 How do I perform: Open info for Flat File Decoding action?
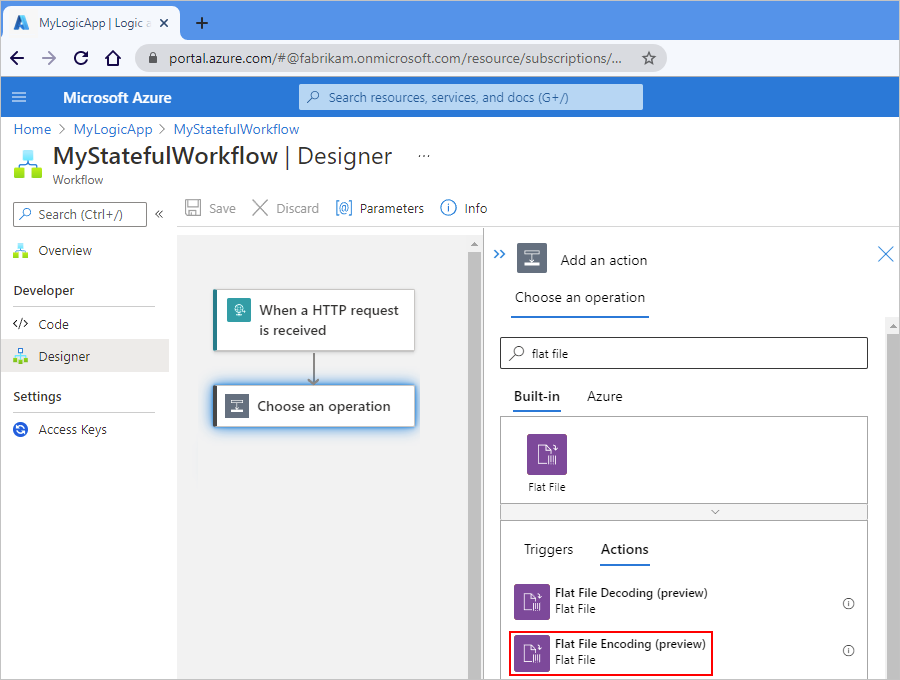848,603
